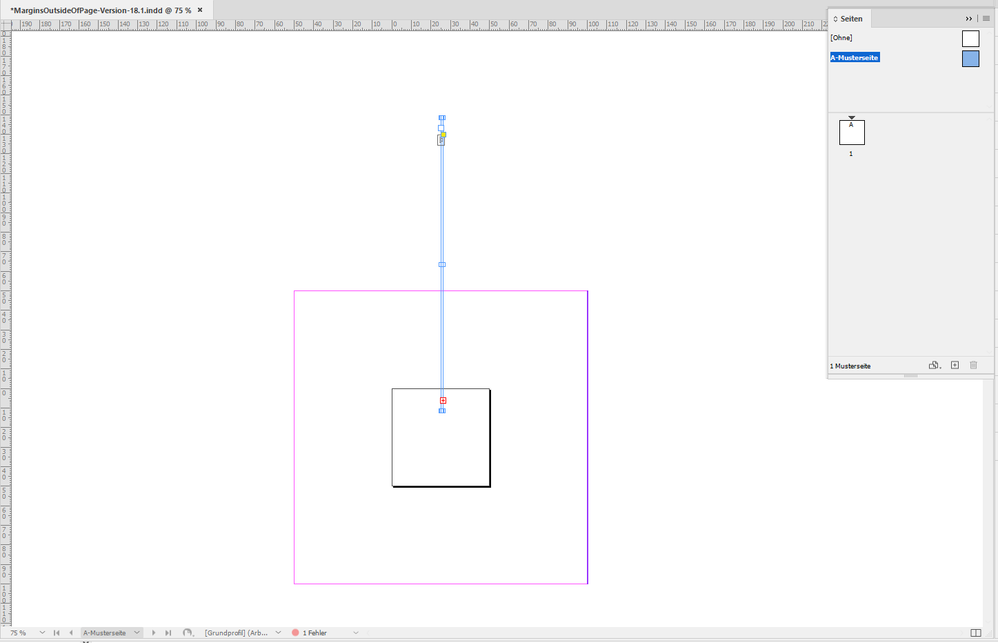This screenshot has height=643, width=998.
Task: Go to next page arrow
Action: pyautogui.click(x=153, y=633)
